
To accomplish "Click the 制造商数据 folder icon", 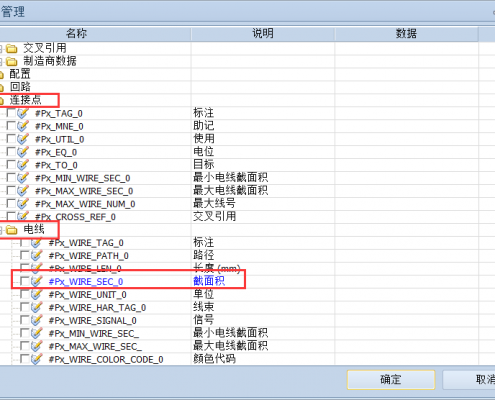I will pyautogui.click(x=12, y=62).
